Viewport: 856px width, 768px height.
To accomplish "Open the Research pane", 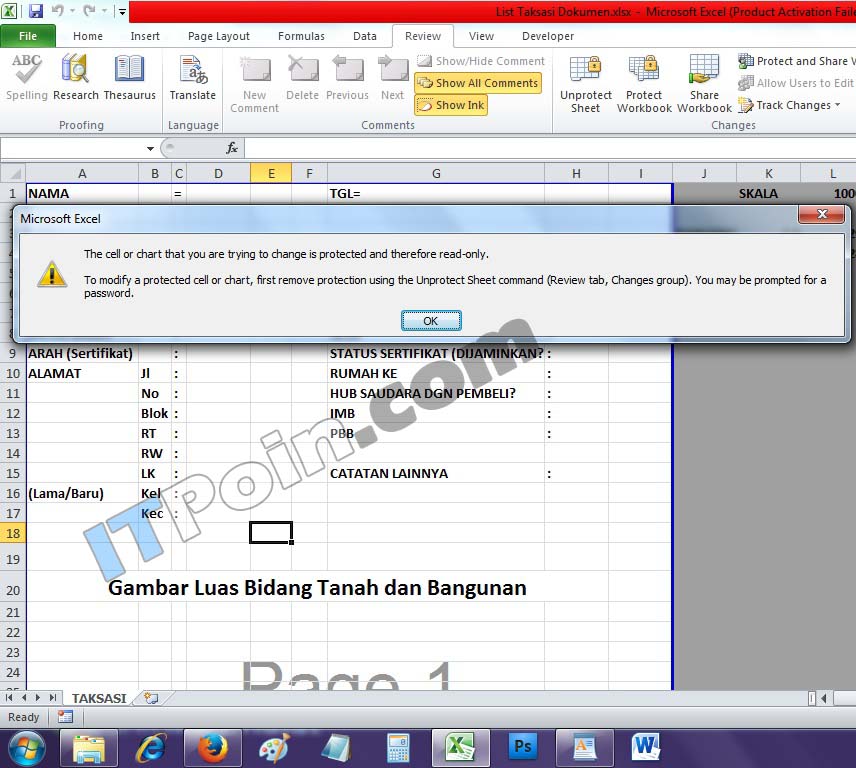I will tap(75, 77).
